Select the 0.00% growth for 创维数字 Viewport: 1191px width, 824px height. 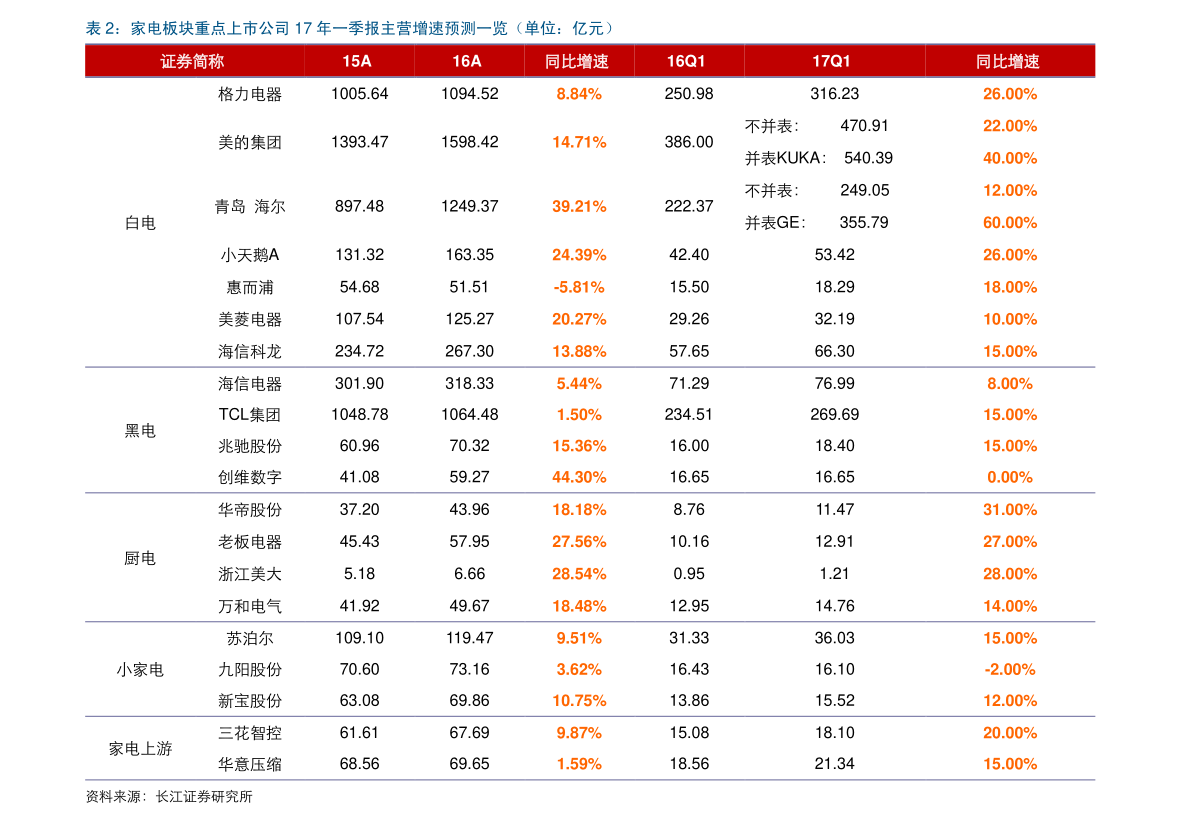tap(1009, 478)
